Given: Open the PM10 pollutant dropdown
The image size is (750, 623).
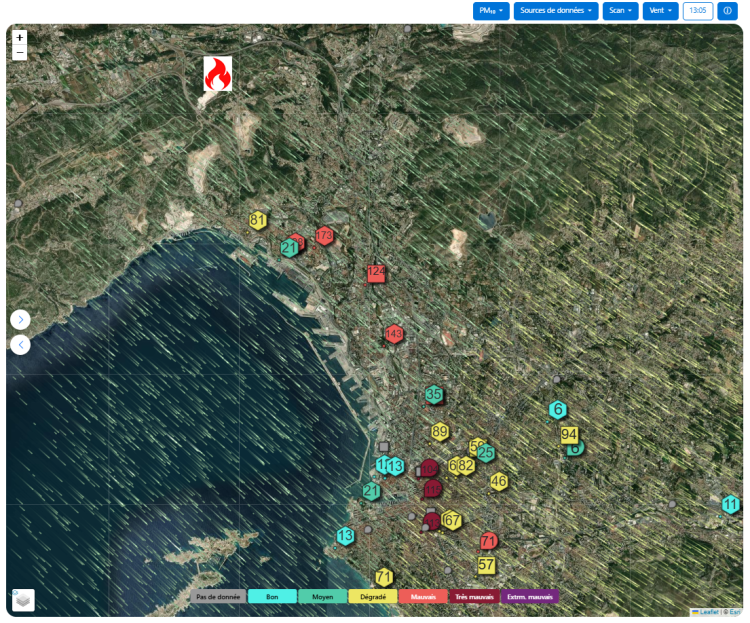Looking at the screenshot, I should tap(491, 11).
